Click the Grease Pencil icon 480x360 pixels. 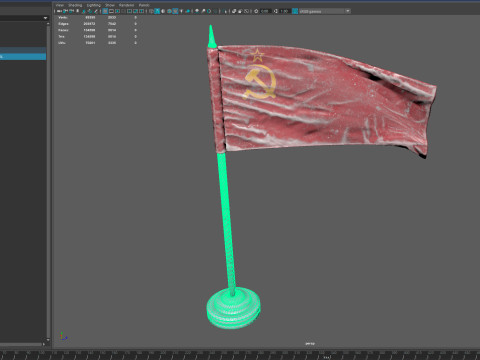[96, 11]
